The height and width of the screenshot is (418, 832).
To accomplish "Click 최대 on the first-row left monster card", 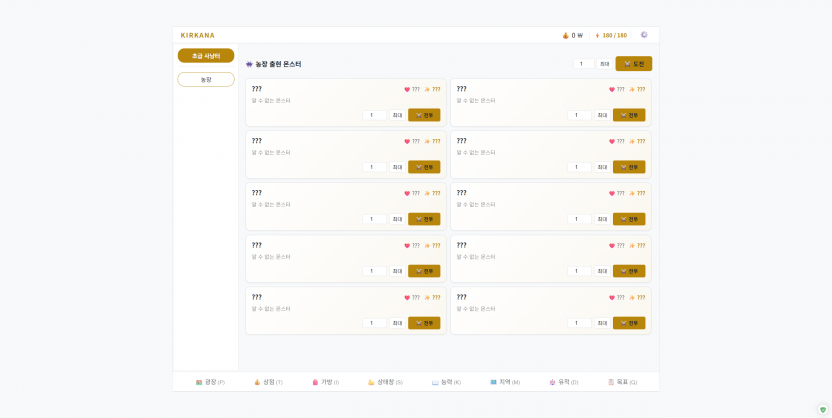I will pos(397,115).
